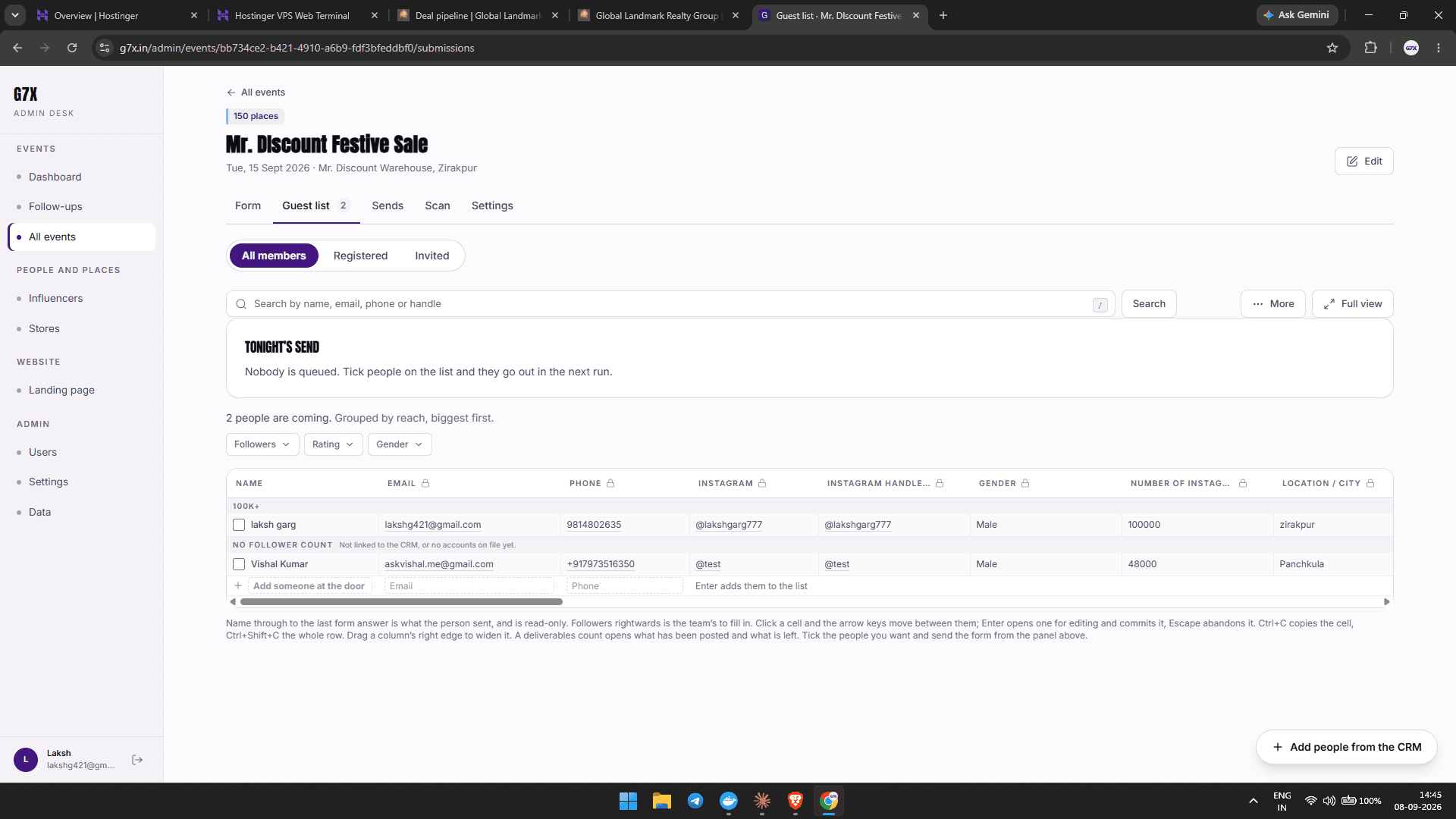
Task: Reload the page in the browser
Action: [x=72, y=48]
